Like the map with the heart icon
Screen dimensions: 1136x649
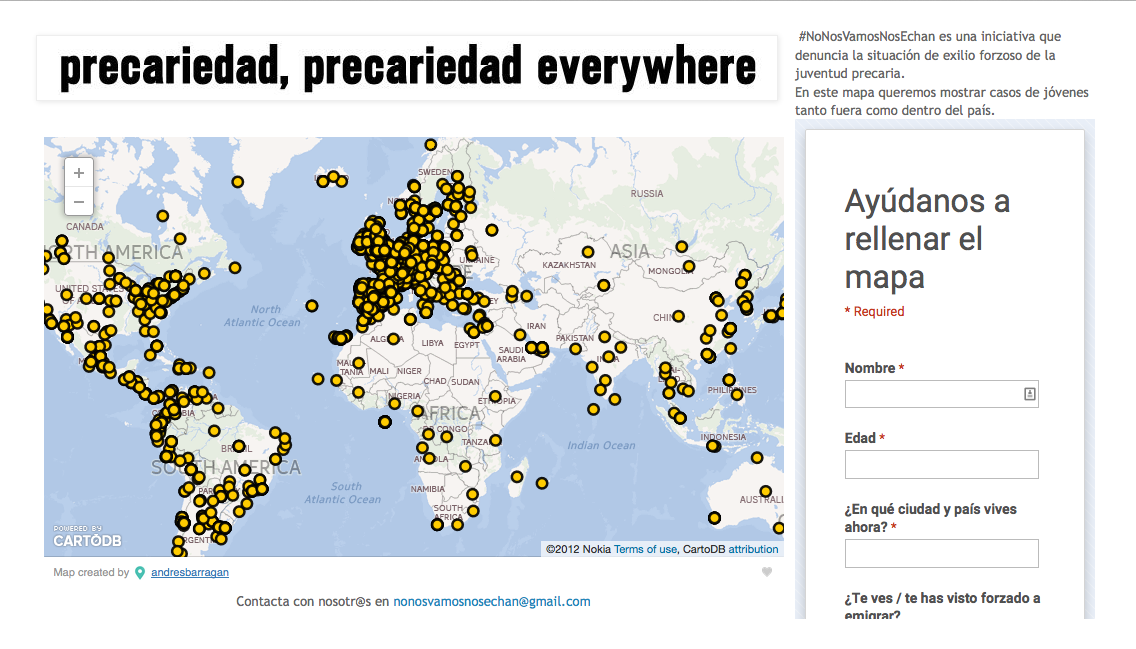click(767, 572)
